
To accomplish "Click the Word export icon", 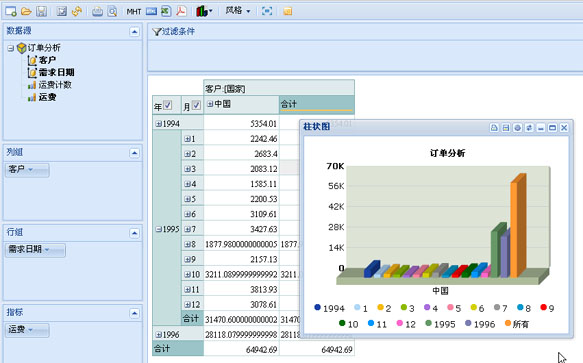I will [151, 12].
